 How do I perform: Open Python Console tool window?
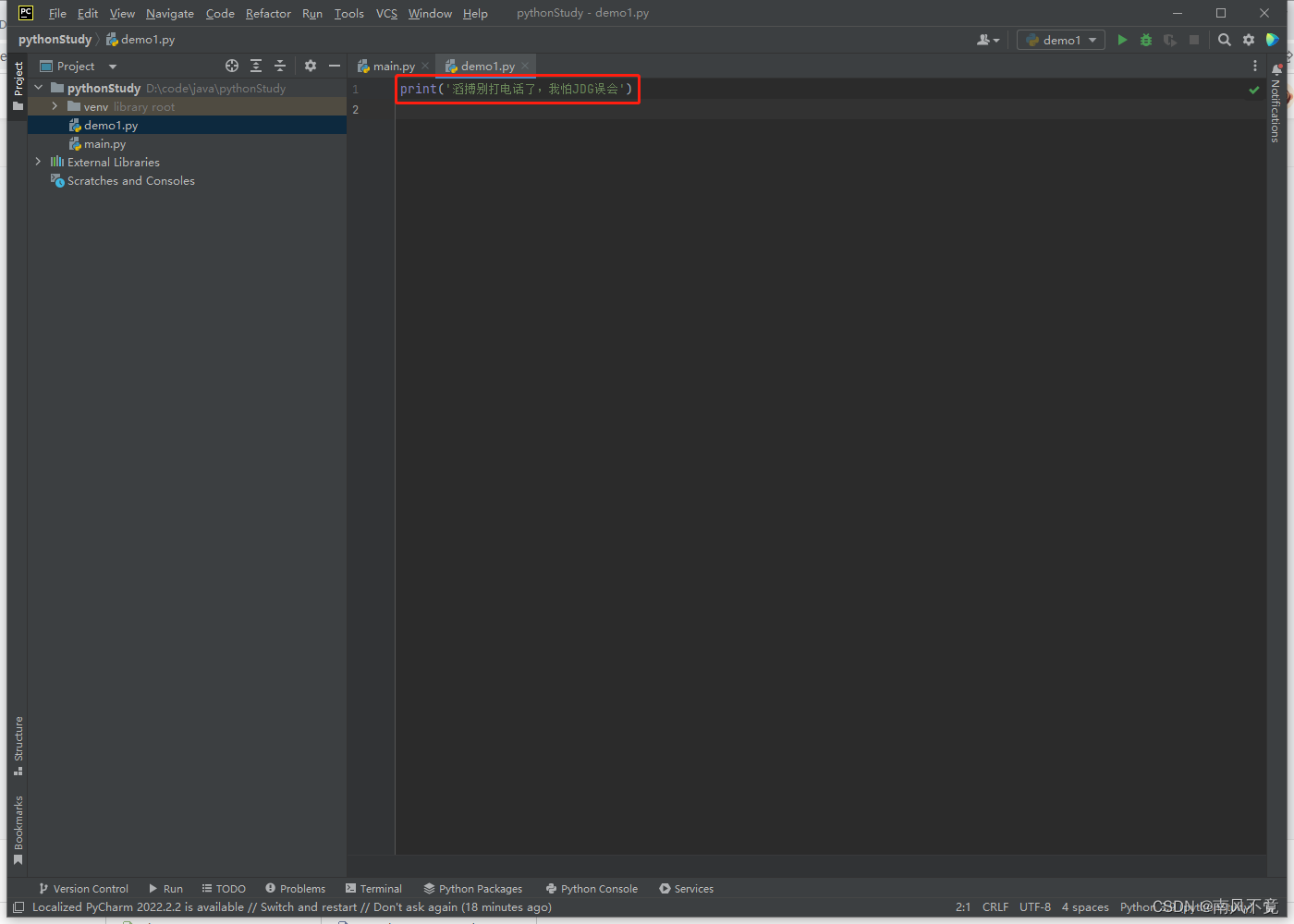pos(592,889)
